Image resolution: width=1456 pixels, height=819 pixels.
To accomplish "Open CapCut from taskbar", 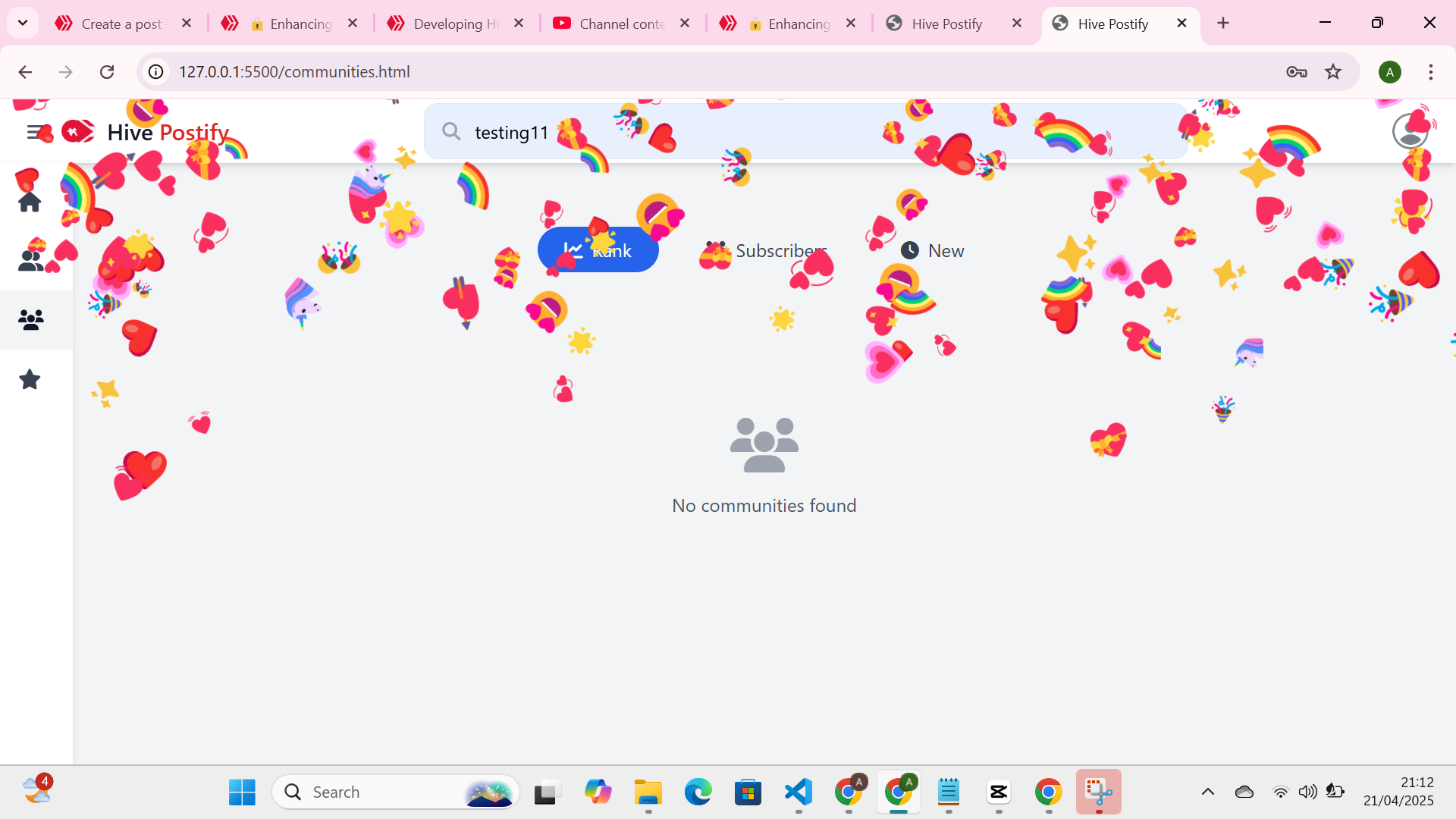I will point(998,792).
